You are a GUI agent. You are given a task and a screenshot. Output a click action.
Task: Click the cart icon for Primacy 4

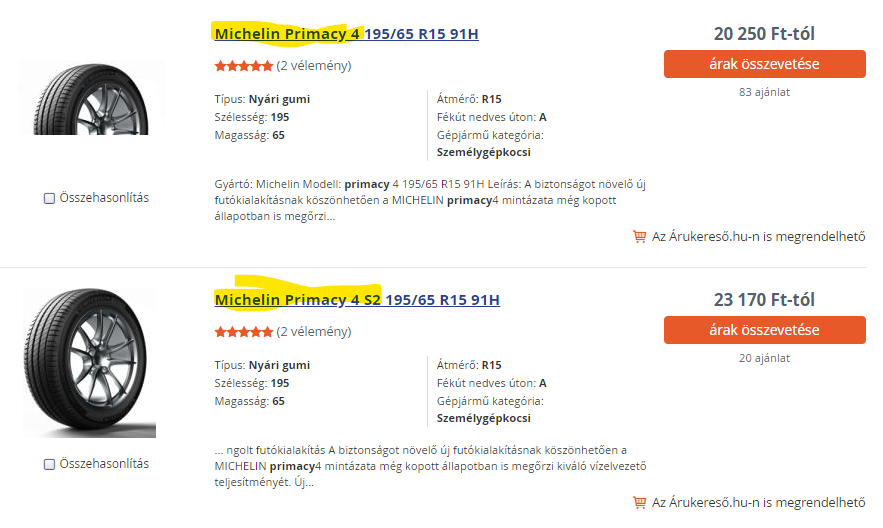point(639,237)
